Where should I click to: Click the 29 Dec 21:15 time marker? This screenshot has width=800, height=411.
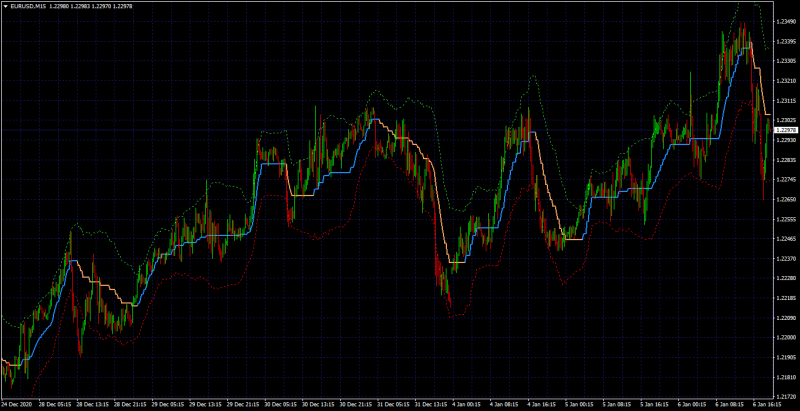pos(242,403)
